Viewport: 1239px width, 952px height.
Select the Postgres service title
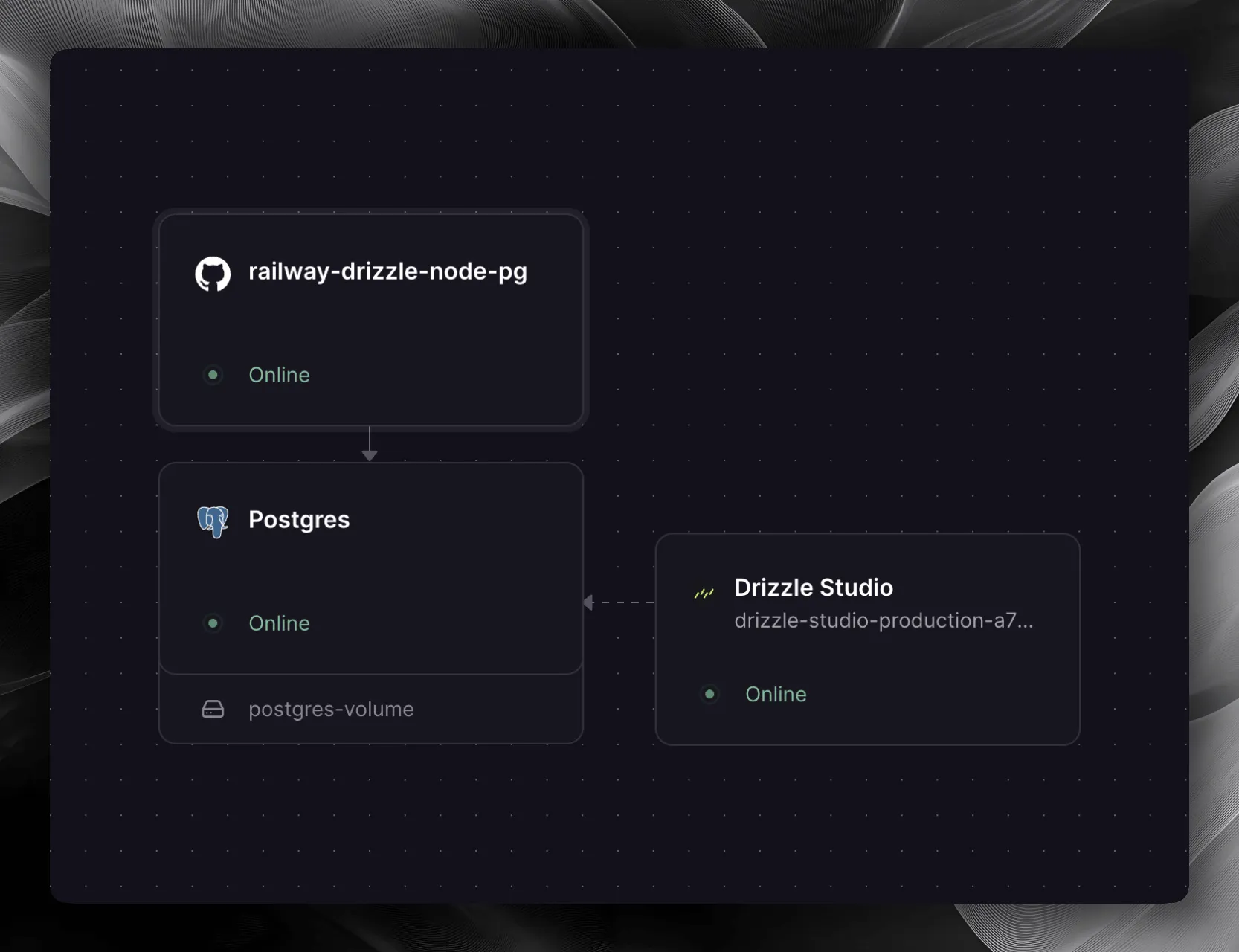pos(299,520)
